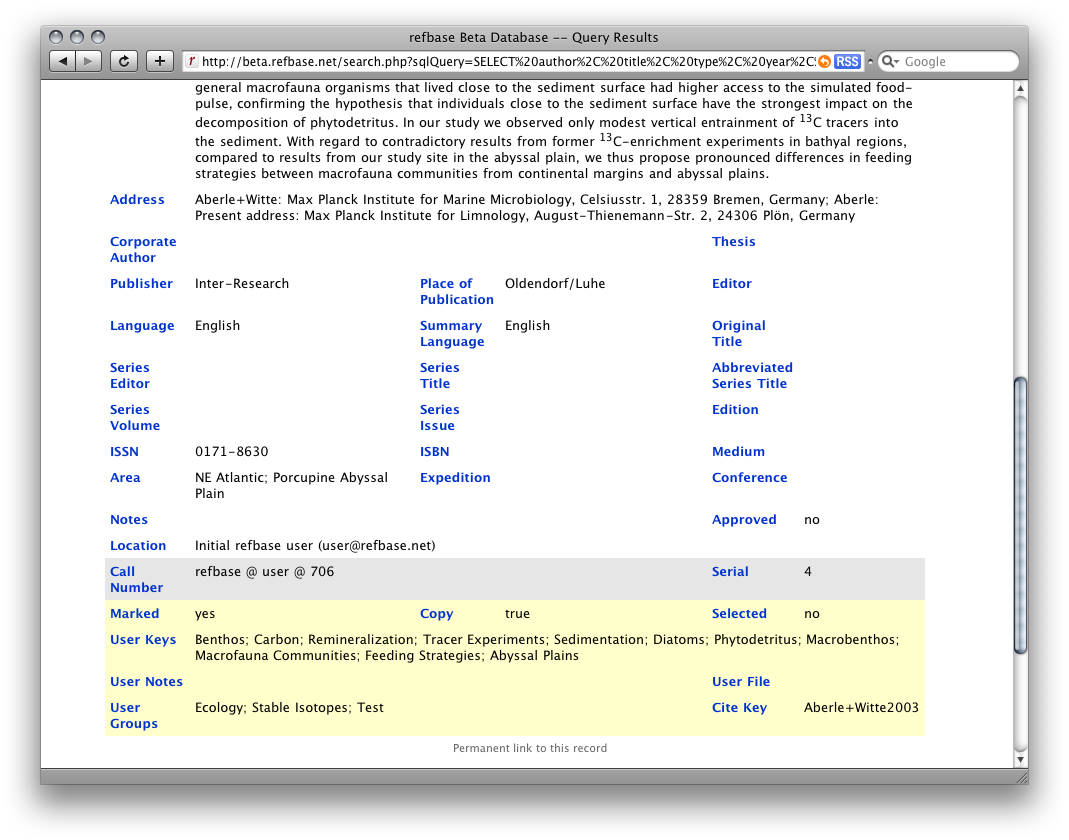Click the Ecology; Stable Isotopes; Test groups text
This screenshot has width=1069, height=840.
(x=289, y=708)
